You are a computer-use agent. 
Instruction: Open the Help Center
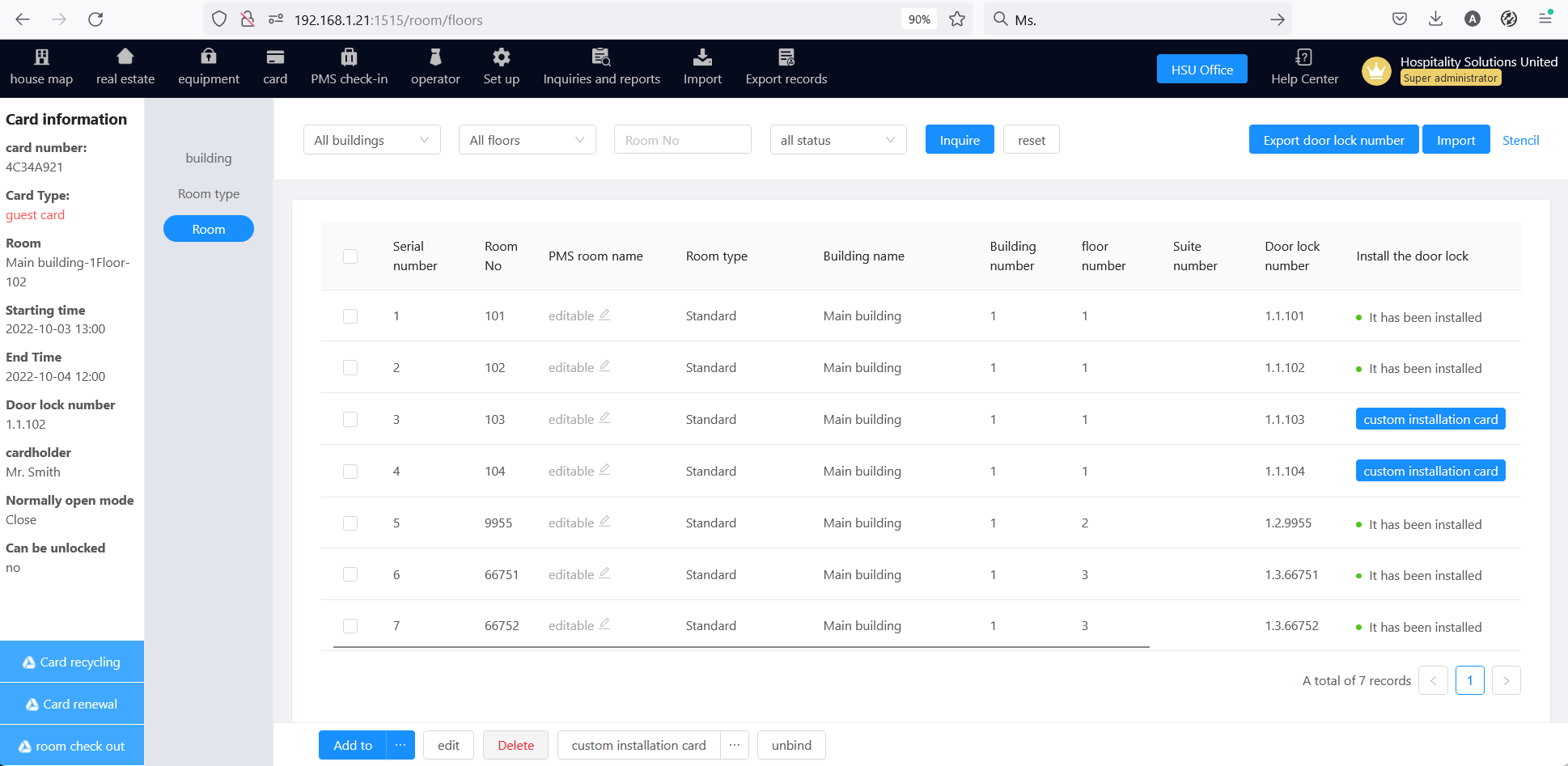pyautogui.click(x=1303, y=69)
